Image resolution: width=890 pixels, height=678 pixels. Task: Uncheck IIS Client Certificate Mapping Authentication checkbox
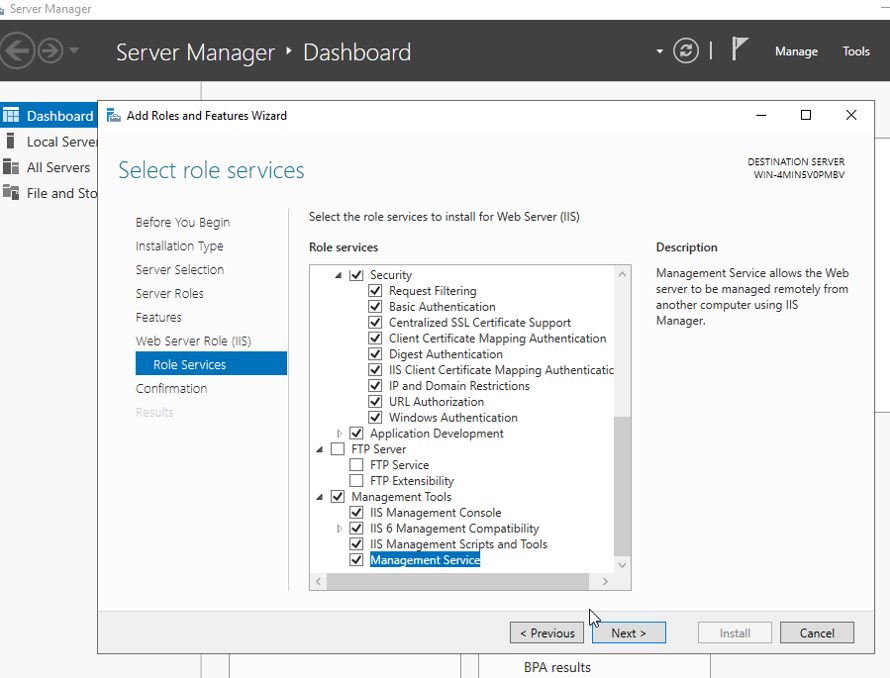point(375,370)
